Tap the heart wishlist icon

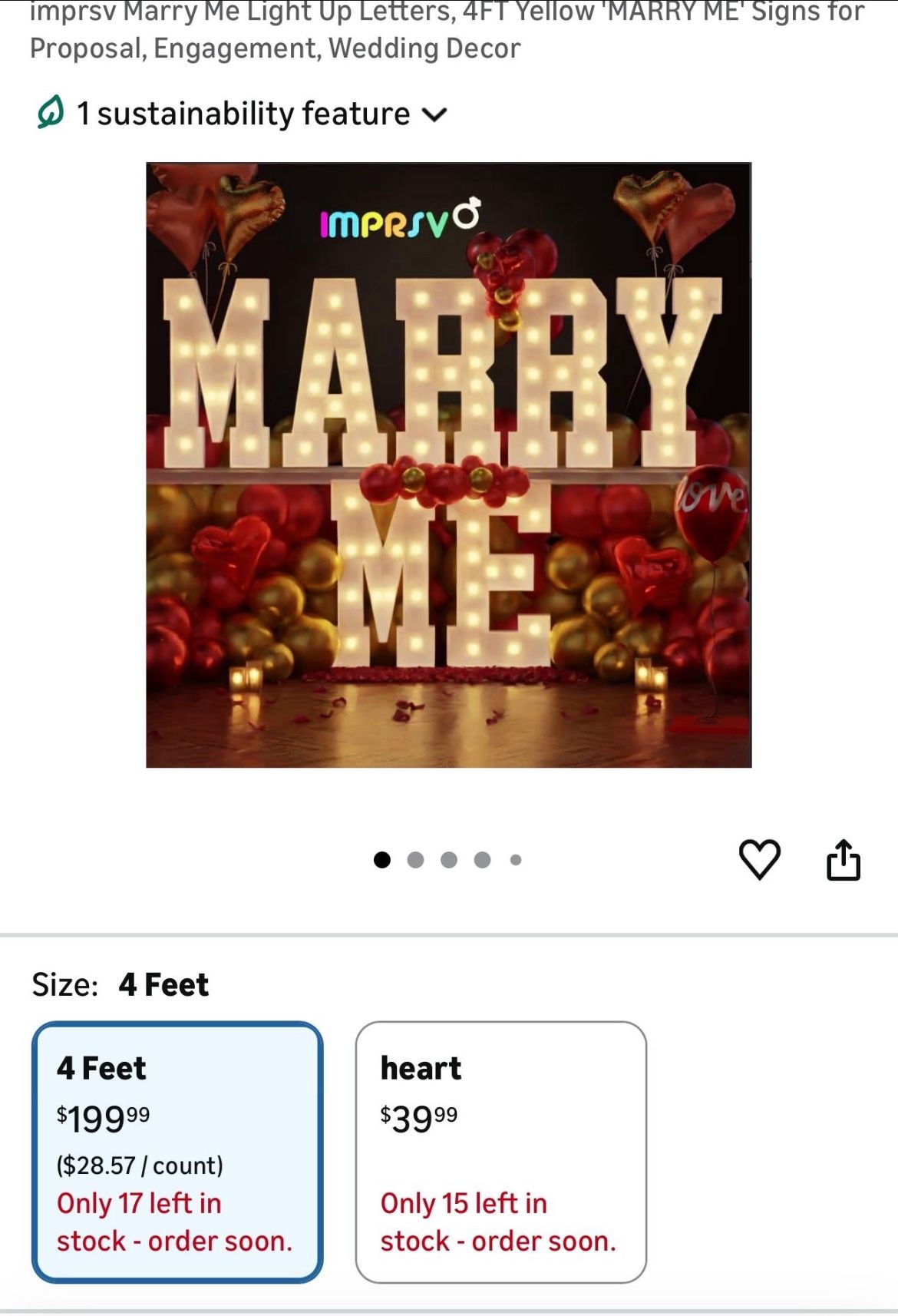[759, 859]
